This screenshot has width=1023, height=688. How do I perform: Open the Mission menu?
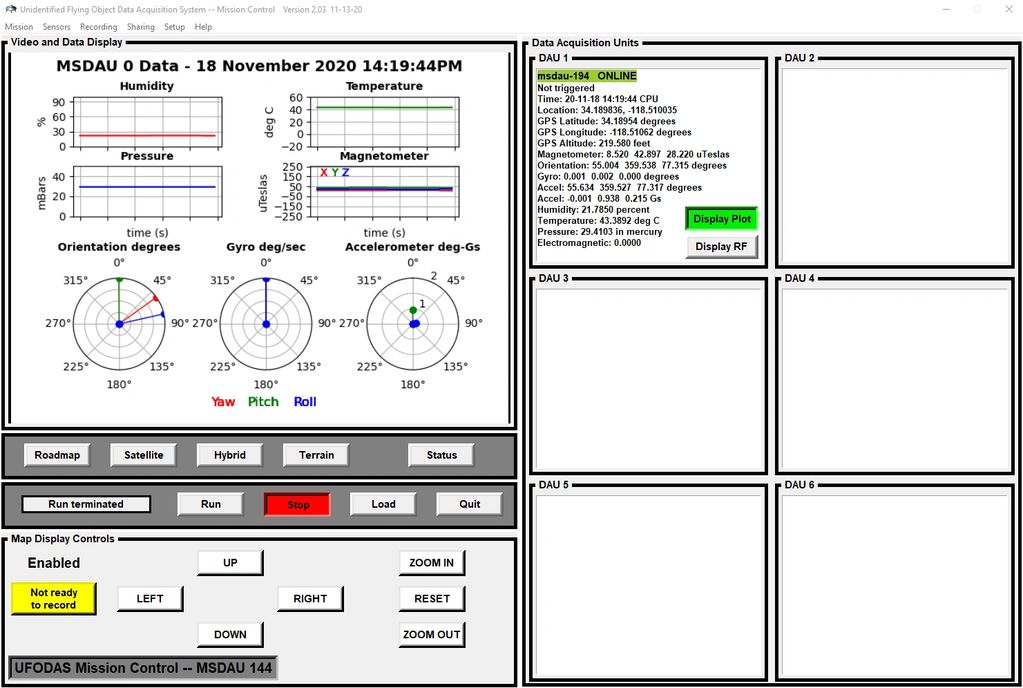click(19, 27)
